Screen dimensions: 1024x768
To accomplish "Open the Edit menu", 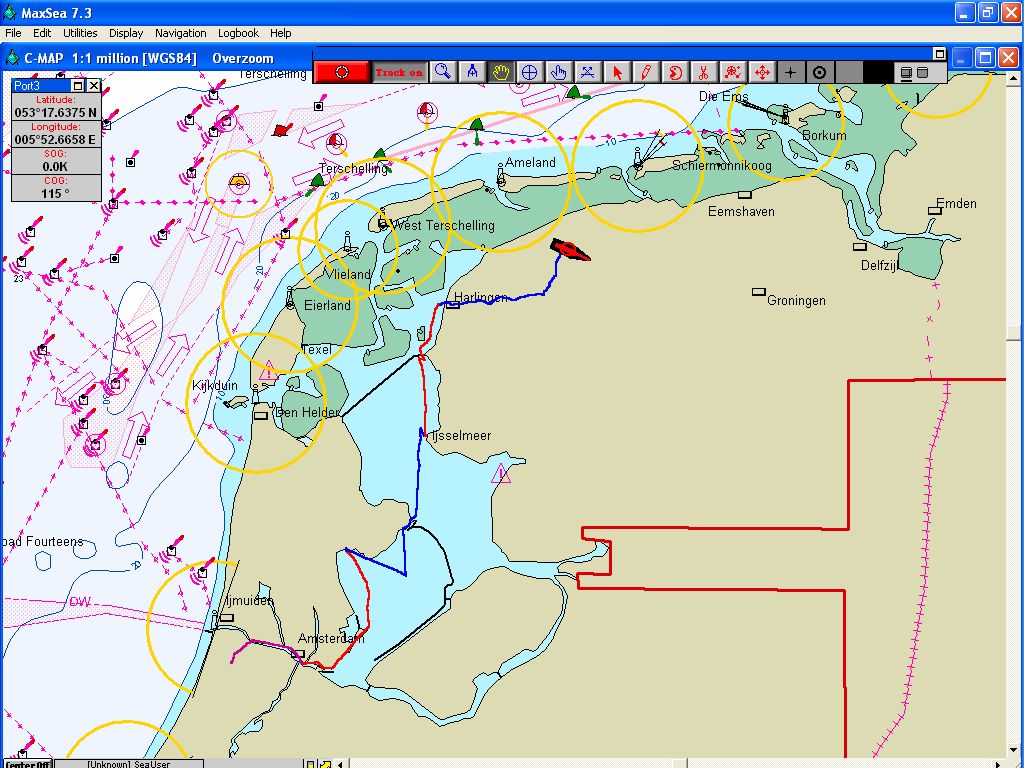I will [x=42, y=33].
